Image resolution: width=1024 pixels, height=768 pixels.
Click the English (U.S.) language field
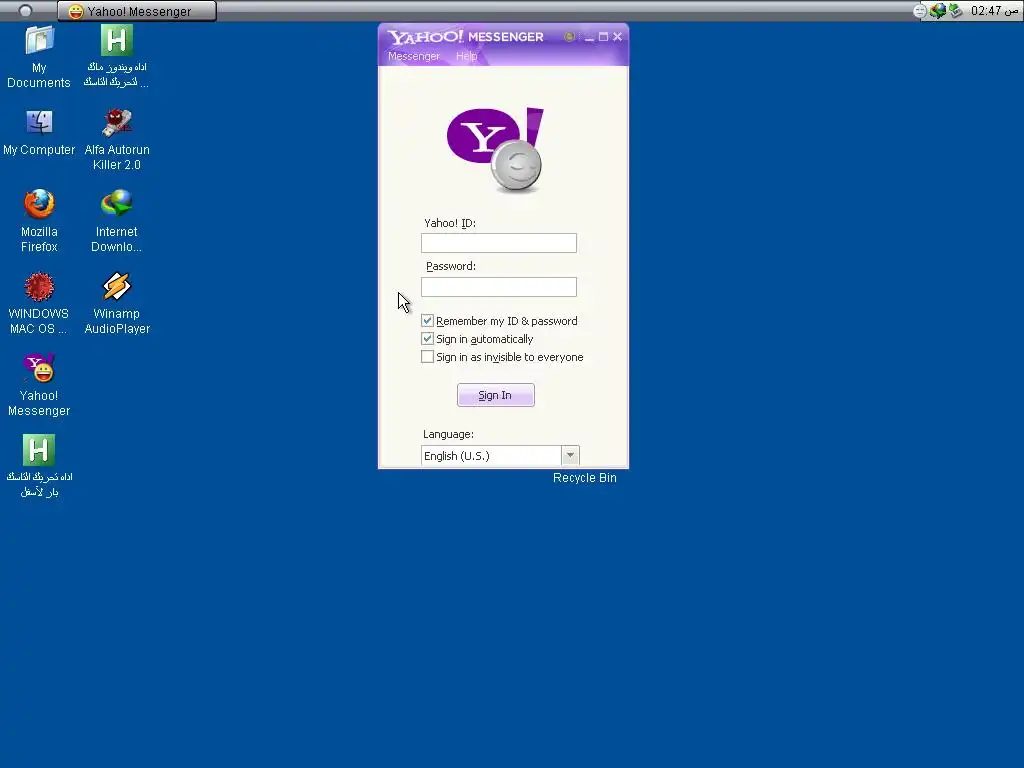(491, 456)
